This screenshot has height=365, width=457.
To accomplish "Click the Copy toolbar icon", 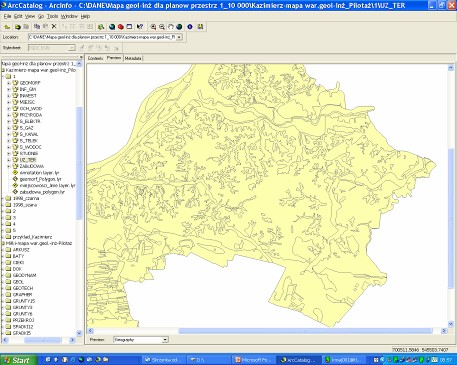I will pyautogui.click(x=37, y=27).
